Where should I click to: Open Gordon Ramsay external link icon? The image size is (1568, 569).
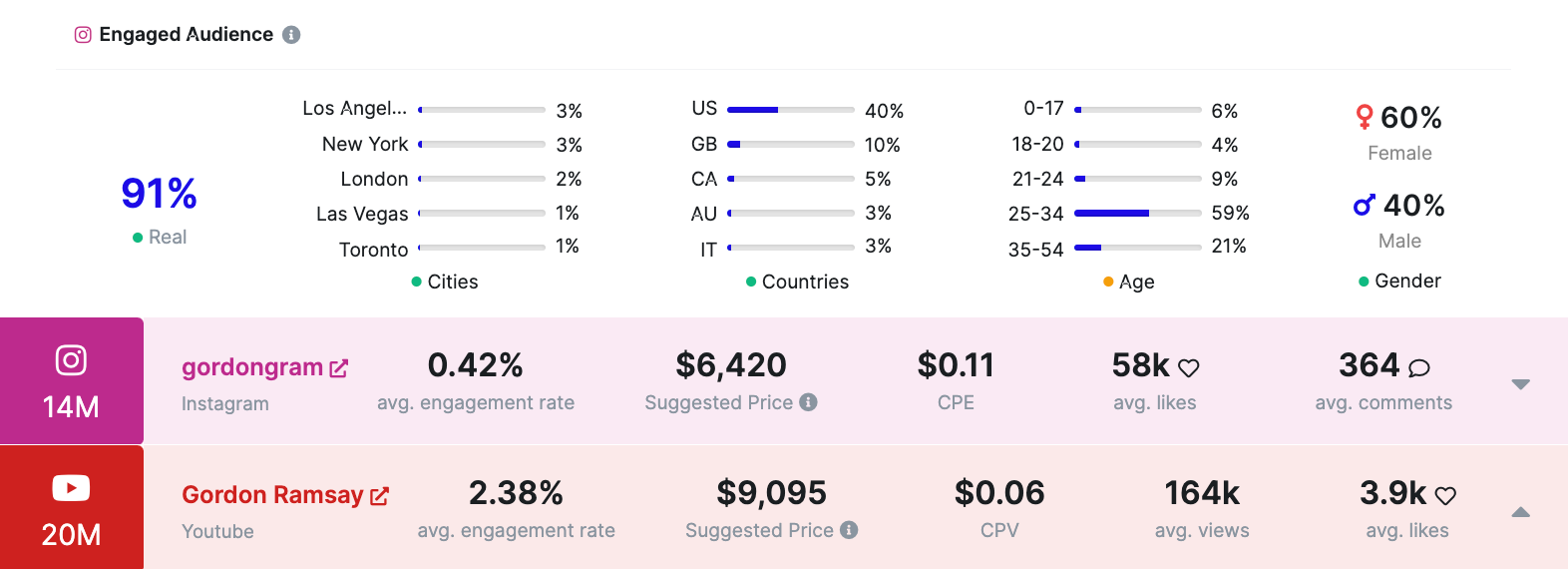(379, 496)
